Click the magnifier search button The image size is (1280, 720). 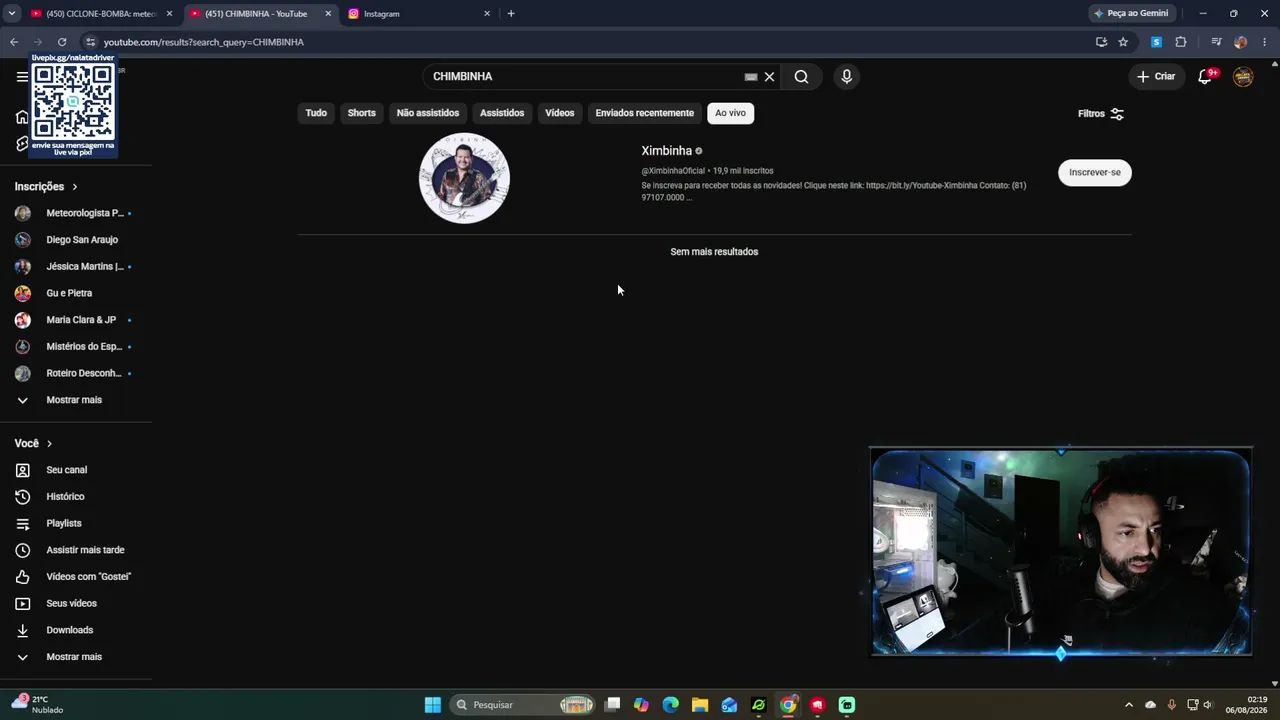(x=801, y=76)
